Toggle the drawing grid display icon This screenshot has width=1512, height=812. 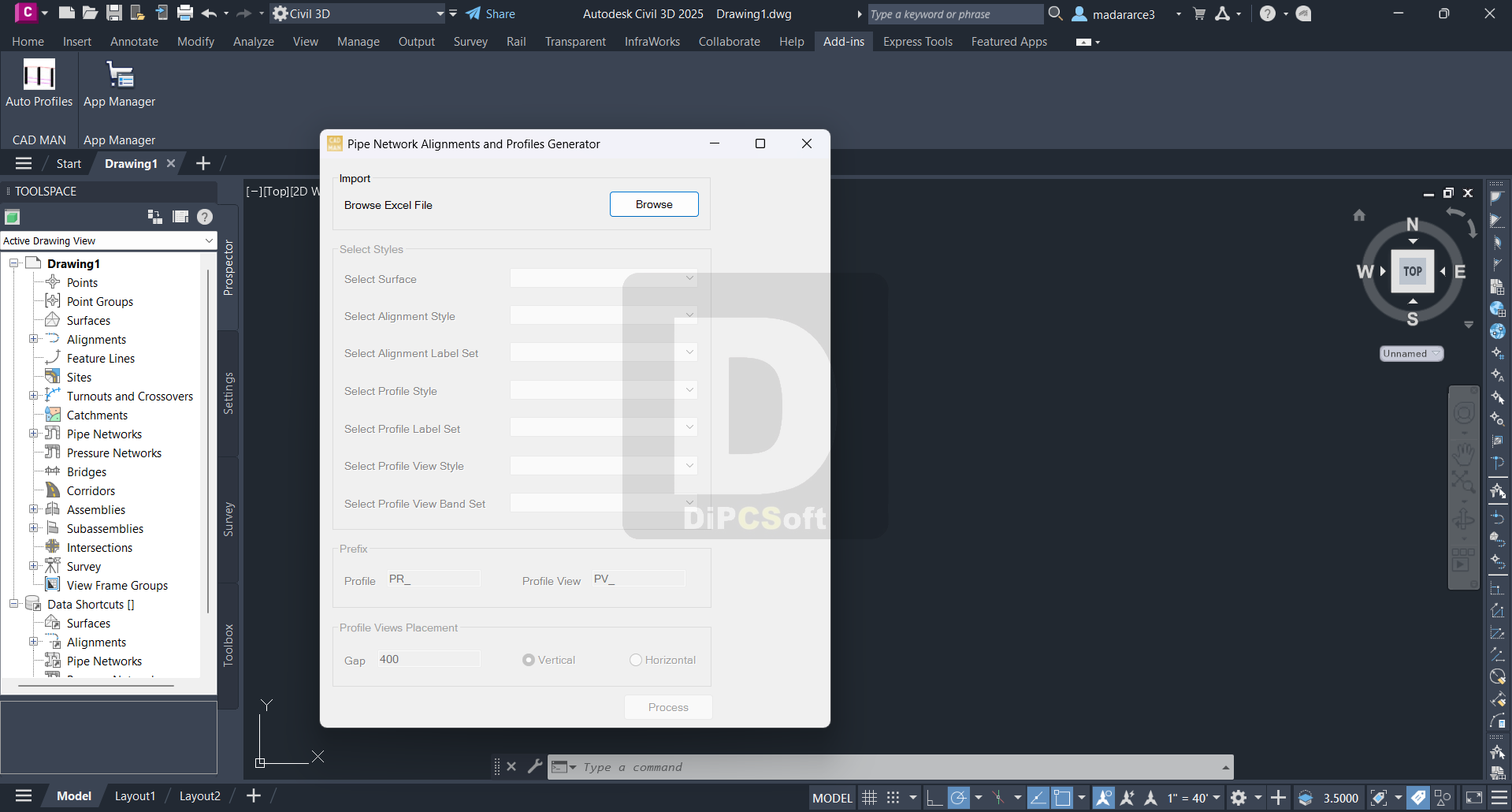click(x=869, y=798)
